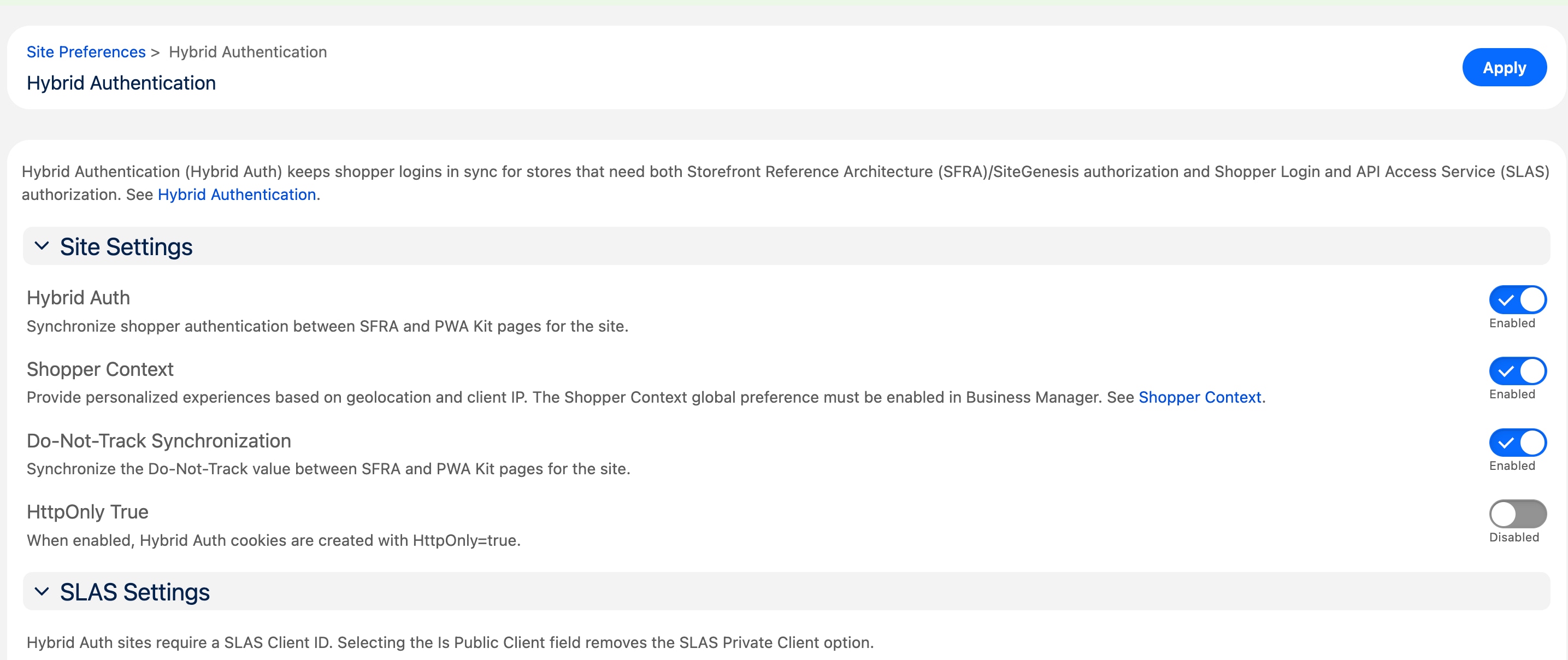1568x660 pixels.
Task: Click the Hybrid Auth setting label
Action: (79, 297)
